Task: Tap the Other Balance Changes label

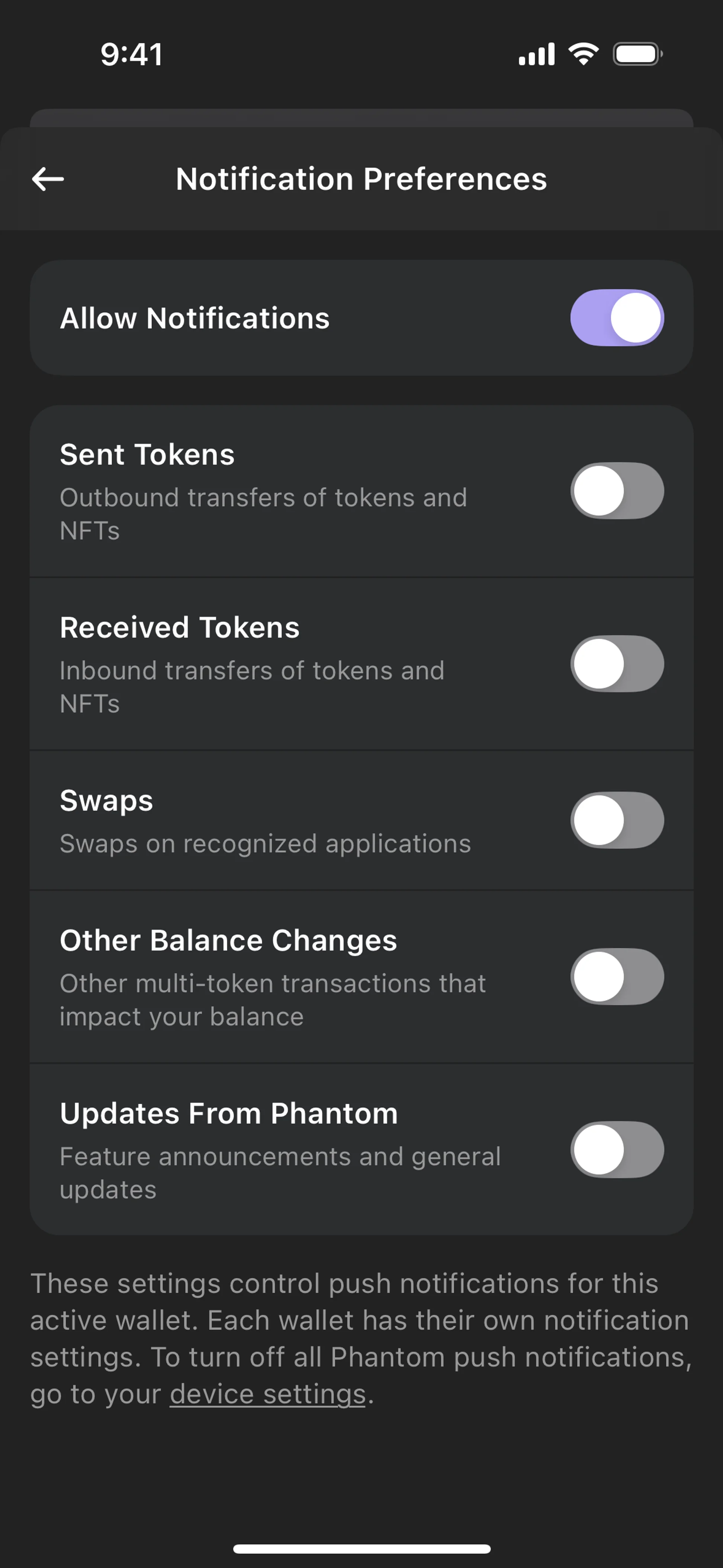Action: coord(228,940)
